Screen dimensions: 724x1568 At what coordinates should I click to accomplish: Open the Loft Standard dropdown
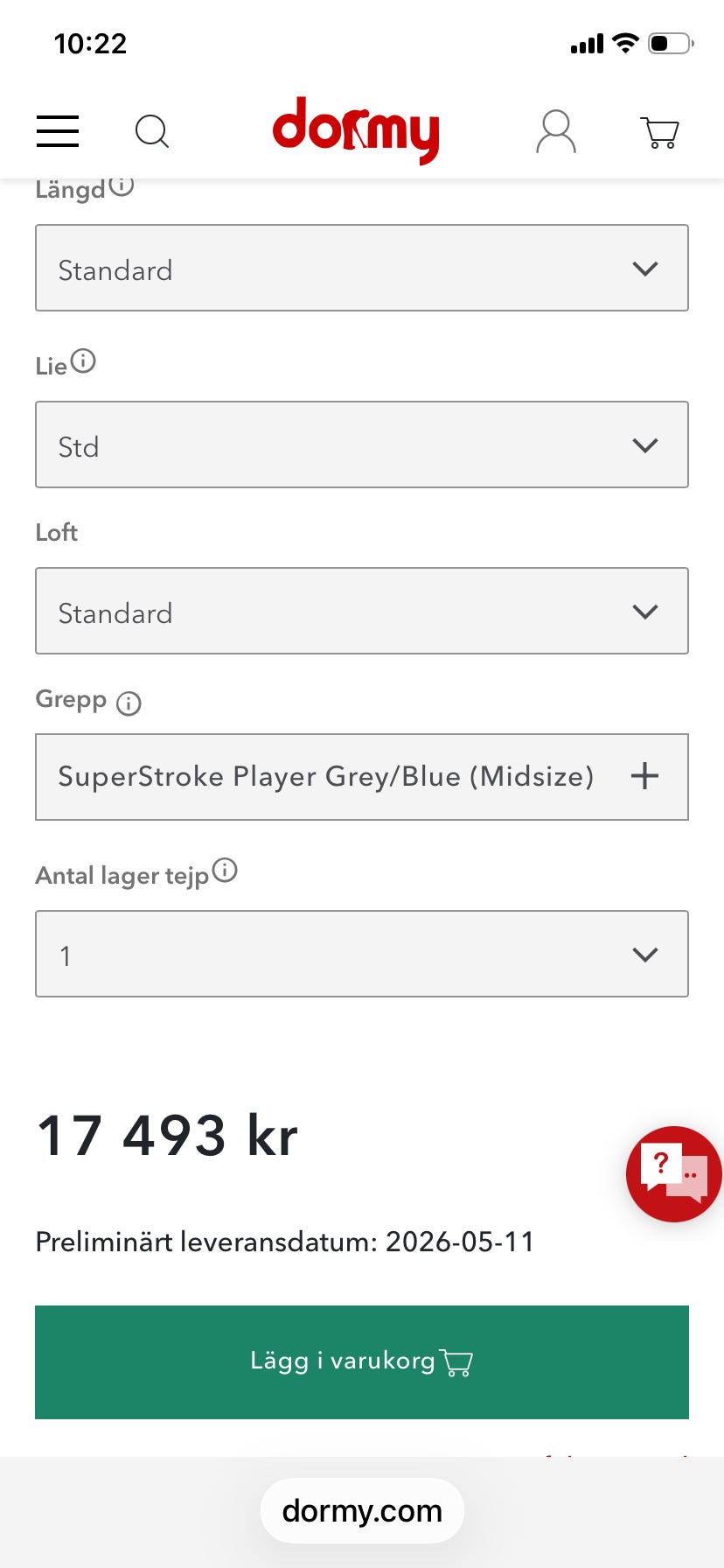click(x=361, y=611)
